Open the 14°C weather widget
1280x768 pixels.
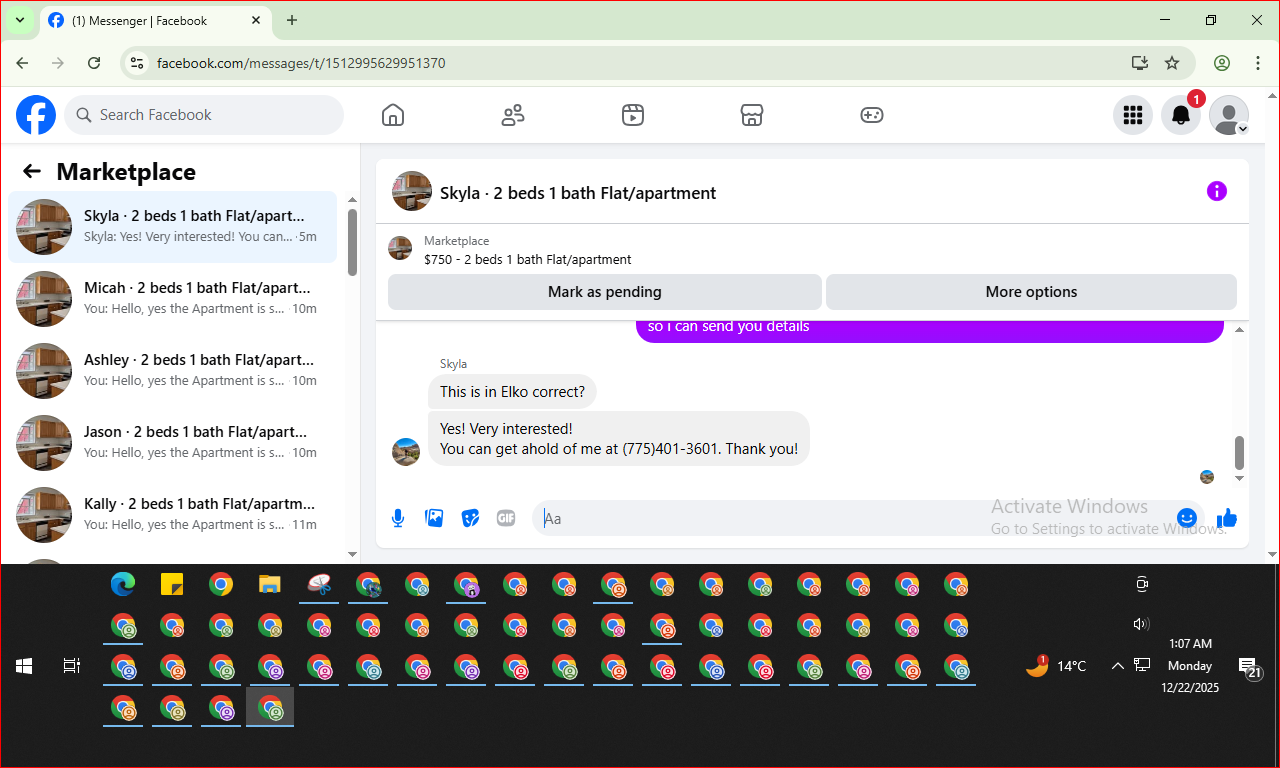click(x=1056, y=665)
